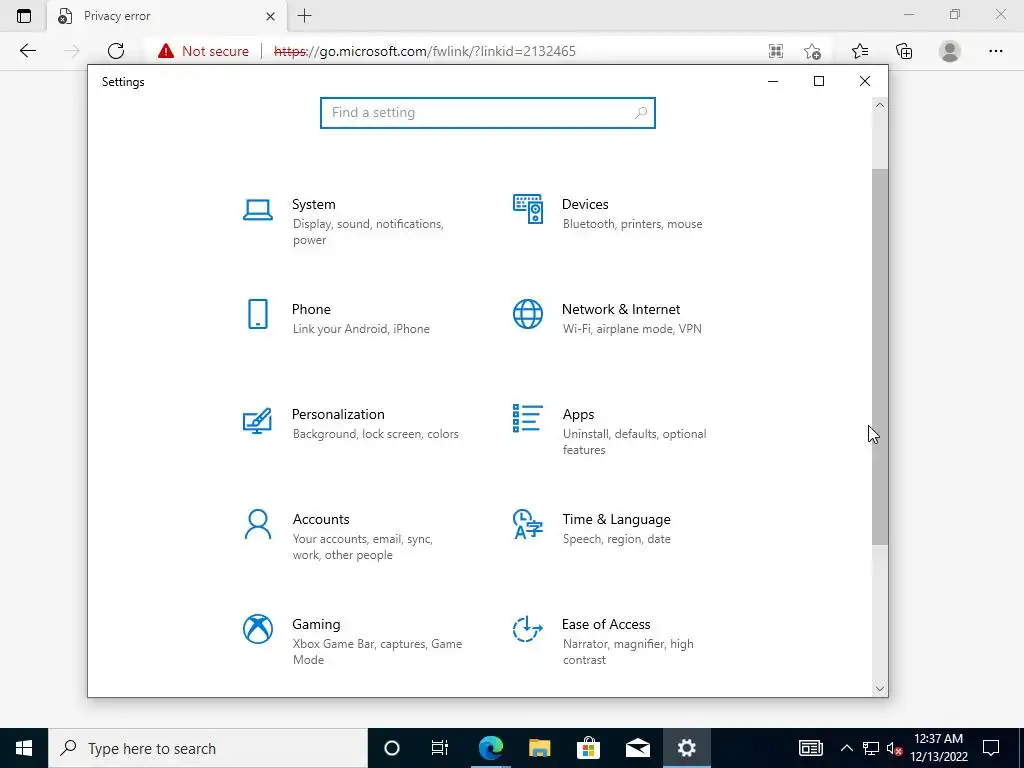Open the Gaming Xbox icon
The image size is (1024, 768).
258,629
